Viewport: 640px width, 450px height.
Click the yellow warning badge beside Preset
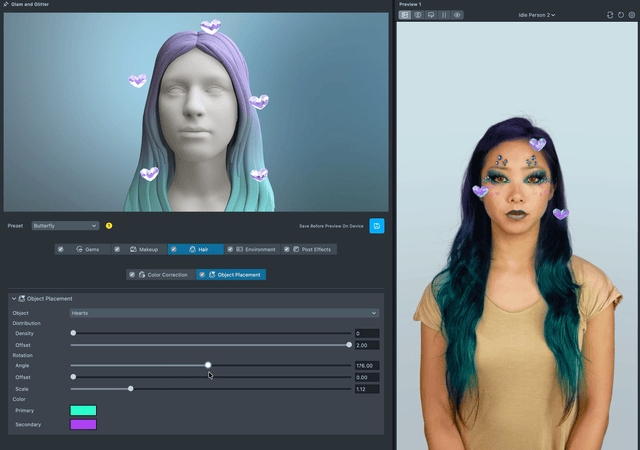tap(109, 226)
